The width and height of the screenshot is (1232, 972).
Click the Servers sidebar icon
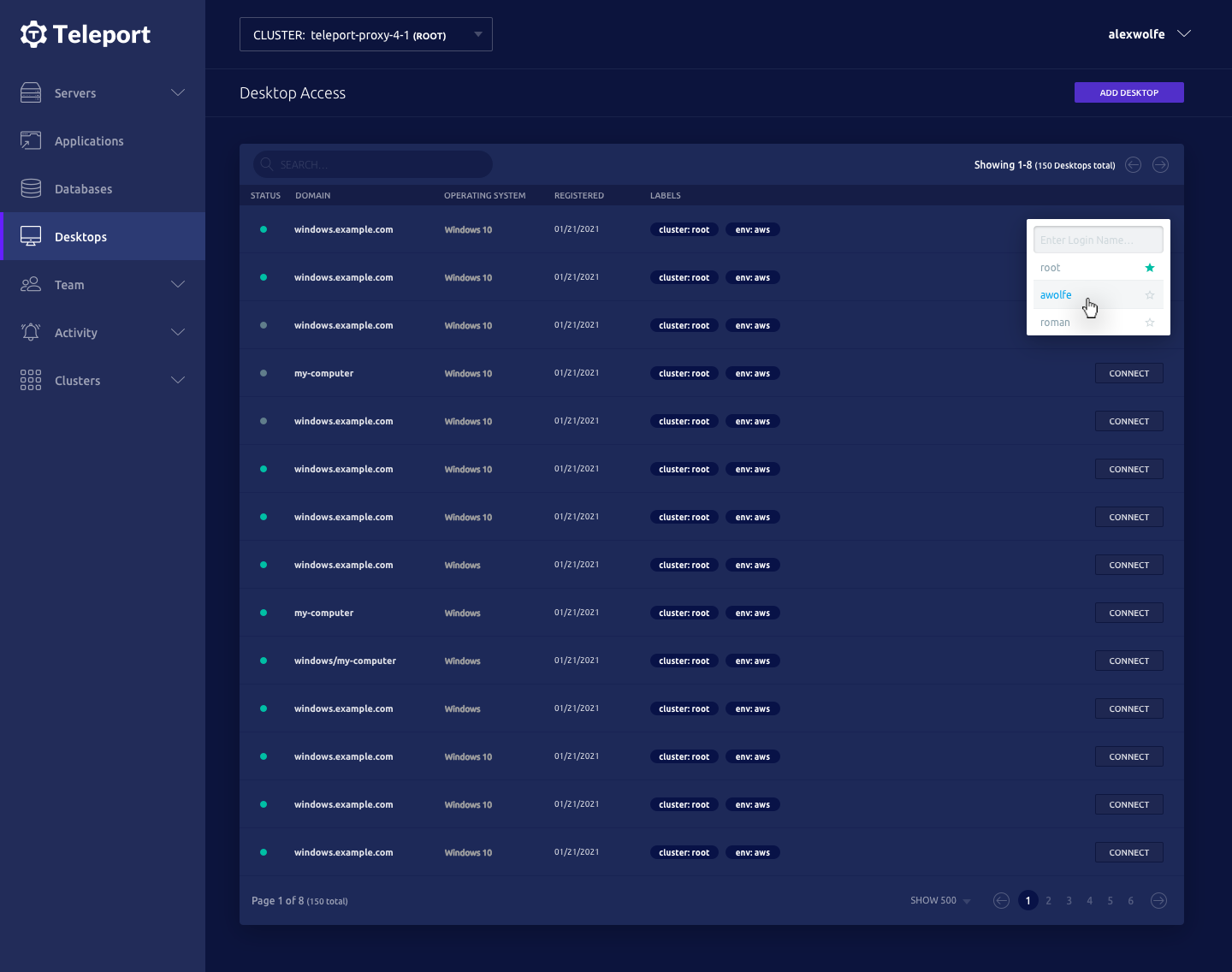(31, 92)
